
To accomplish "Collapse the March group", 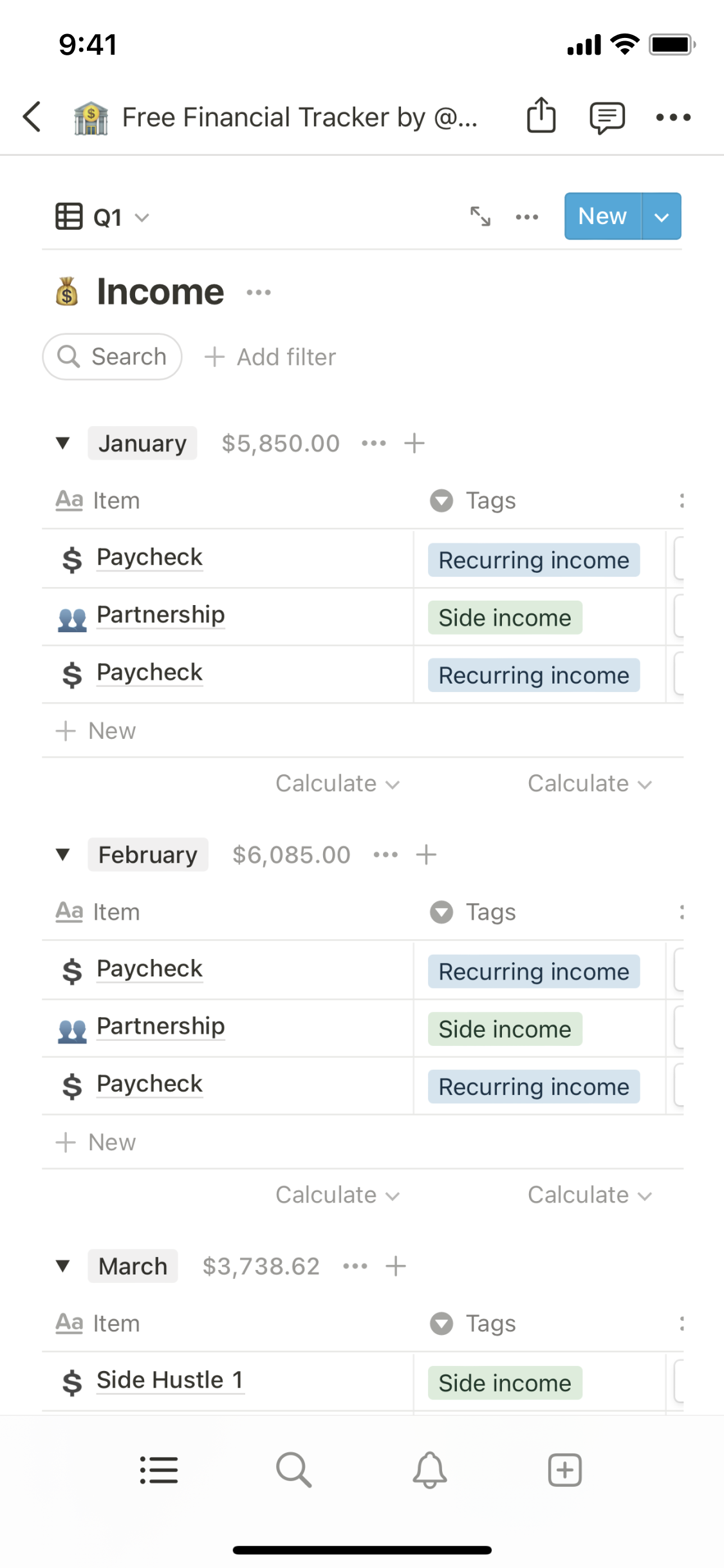I will [62, 1266].
